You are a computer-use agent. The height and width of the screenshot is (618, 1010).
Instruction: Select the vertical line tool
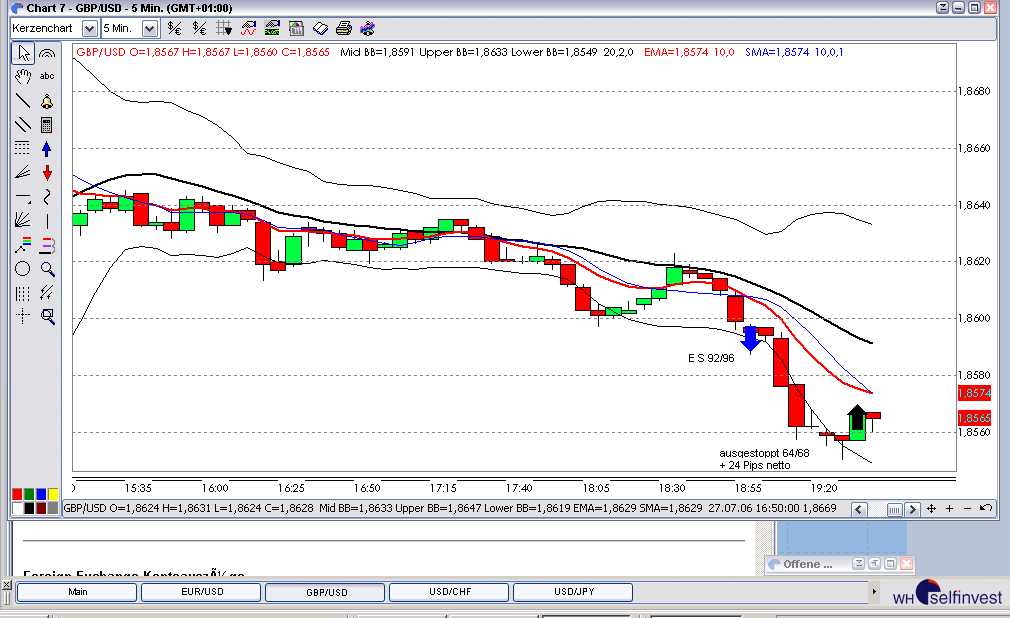click(x=47, y=220)
